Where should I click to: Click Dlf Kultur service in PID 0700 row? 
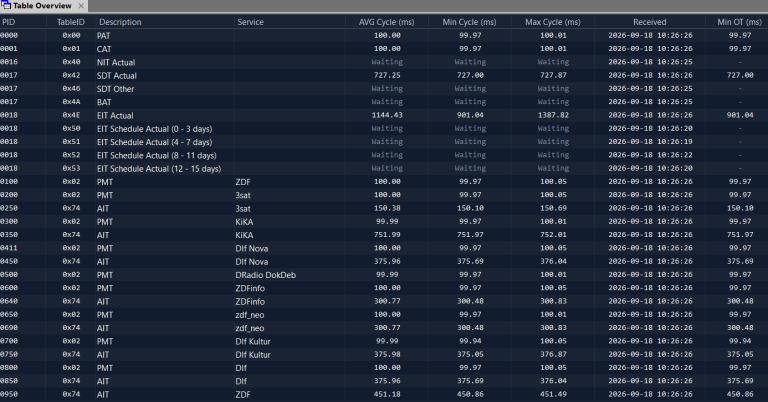pos(253,341)
